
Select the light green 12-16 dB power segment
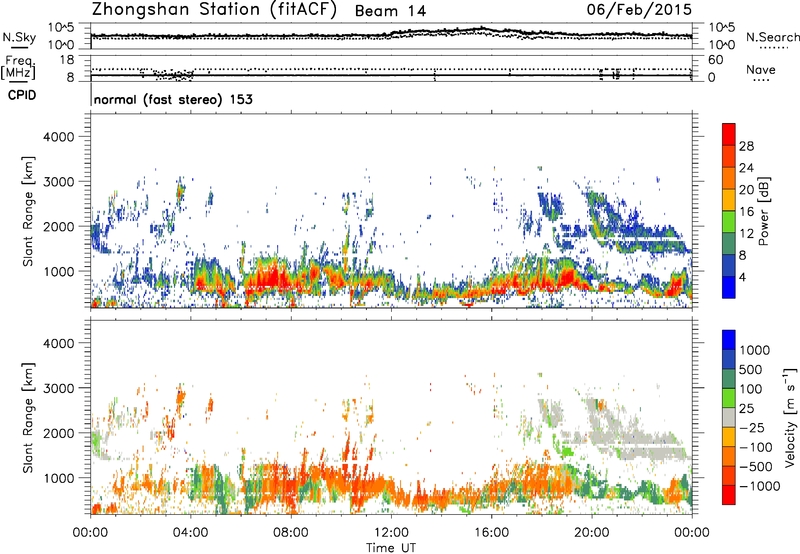(729, 222)
